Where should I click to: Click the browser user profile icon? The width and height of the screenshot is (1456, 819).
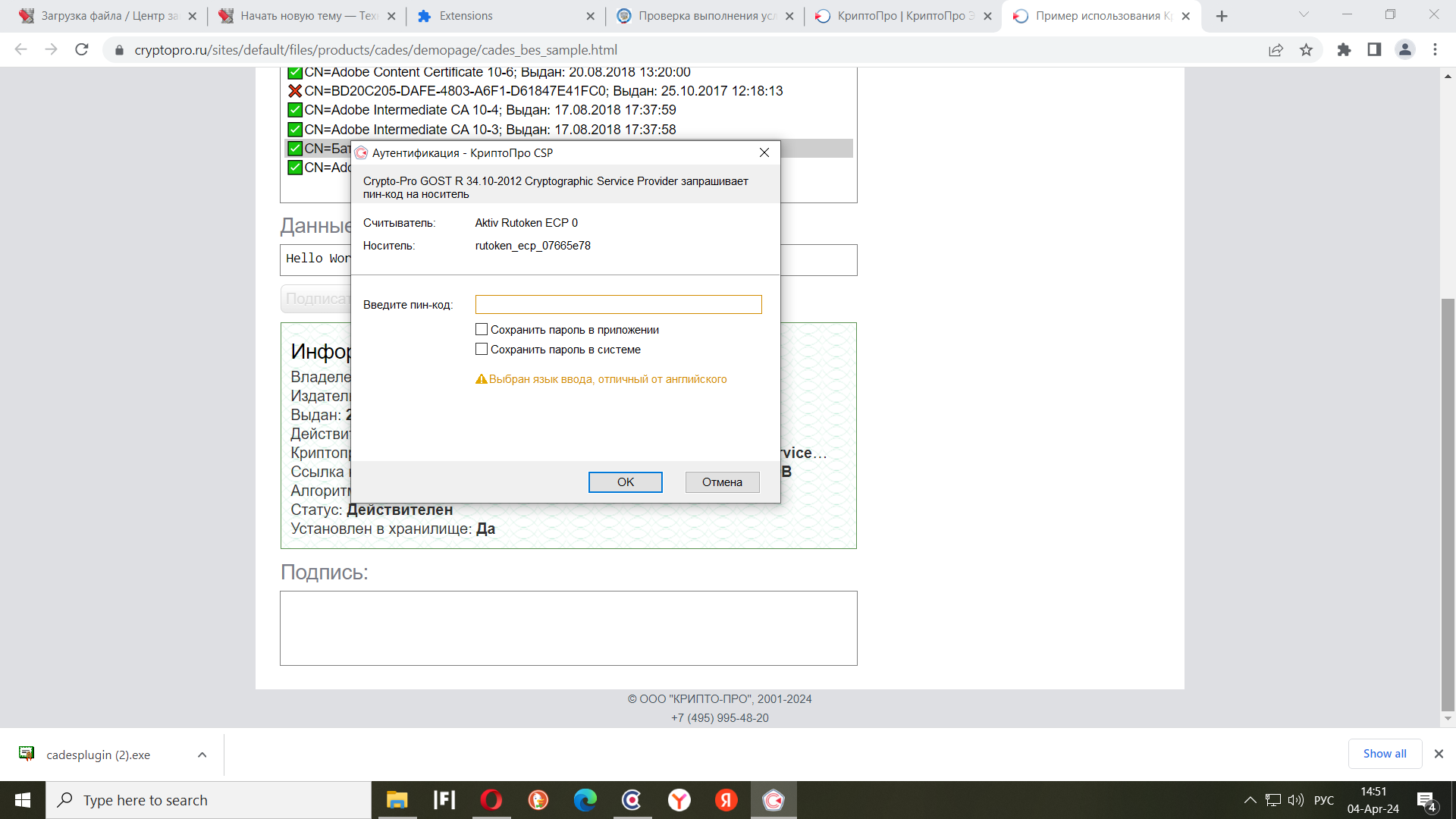(x=1405, y=49)
